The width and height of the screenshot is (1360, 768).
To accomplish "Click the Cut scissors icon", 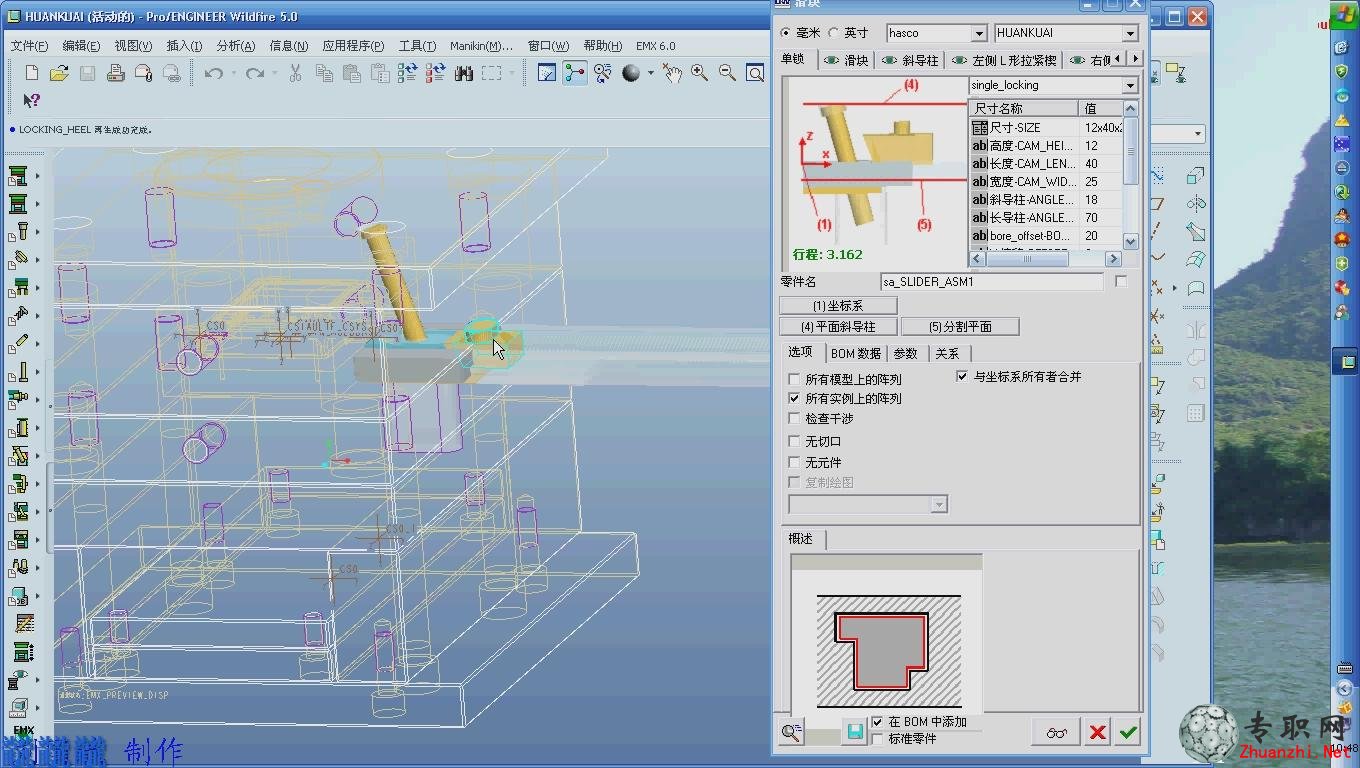I will (295, 73).
